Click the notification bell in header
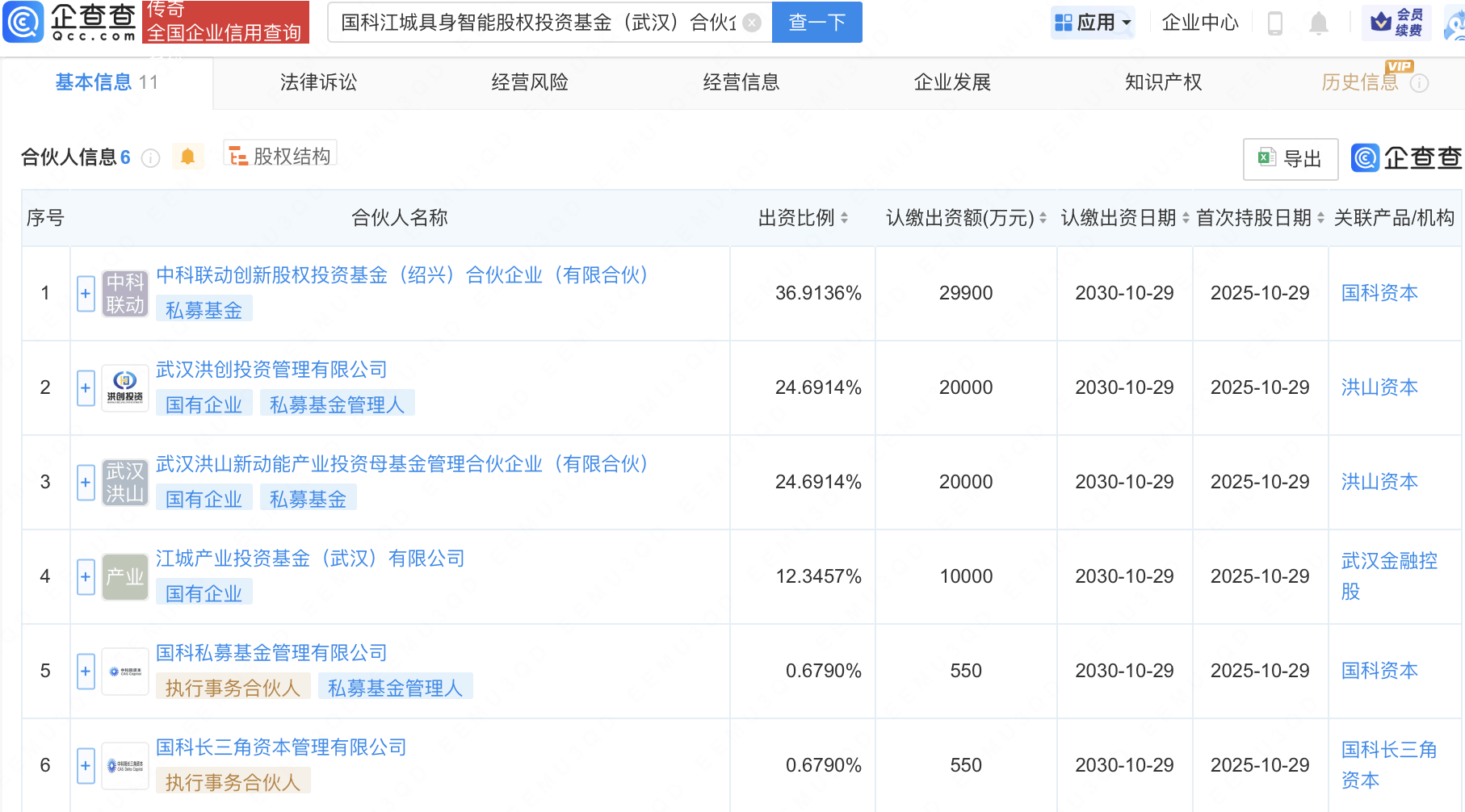The height and width of the screenshot is (812, 1465). coord(1318,23)
